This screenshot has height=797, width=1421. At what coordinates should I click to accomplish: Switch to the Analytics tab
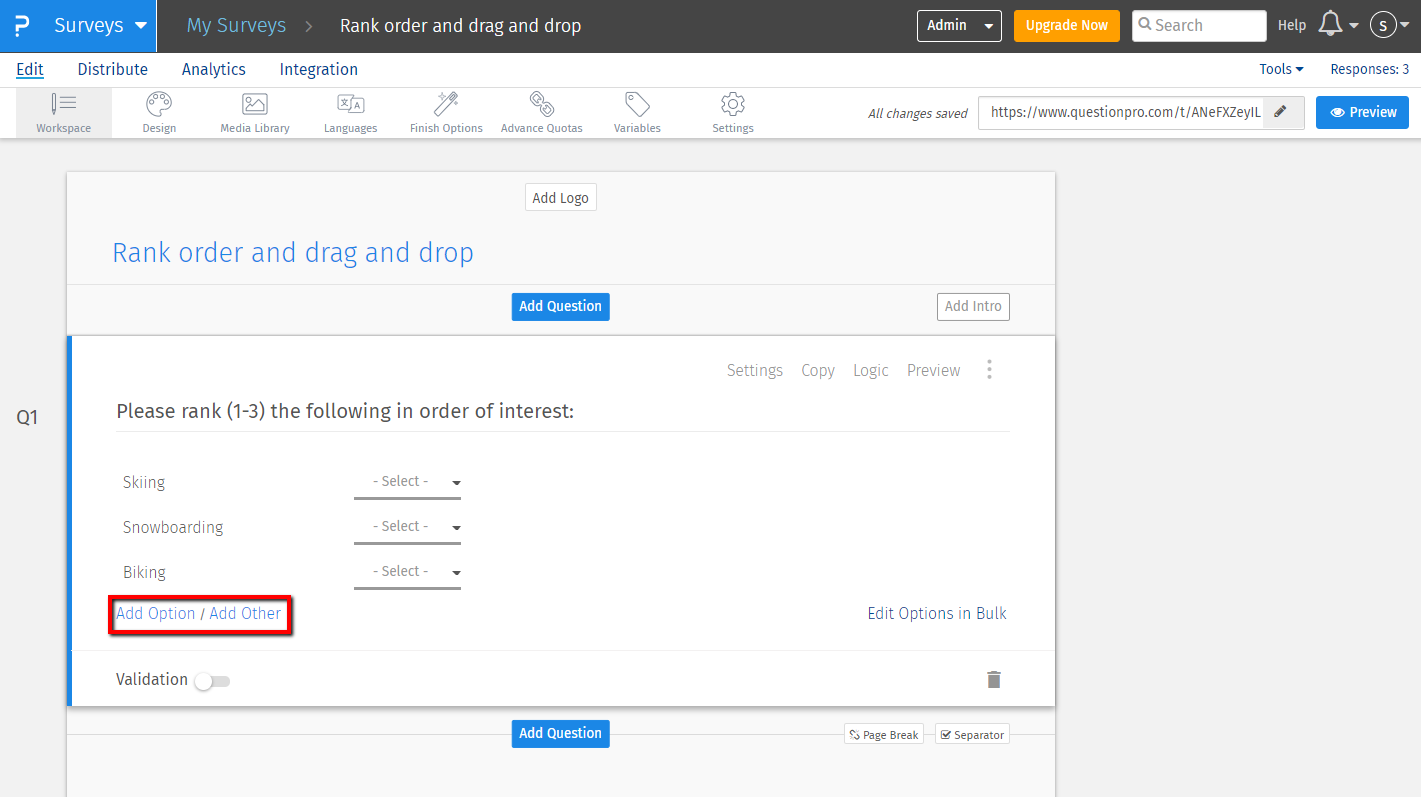click(x=213, y=69)
